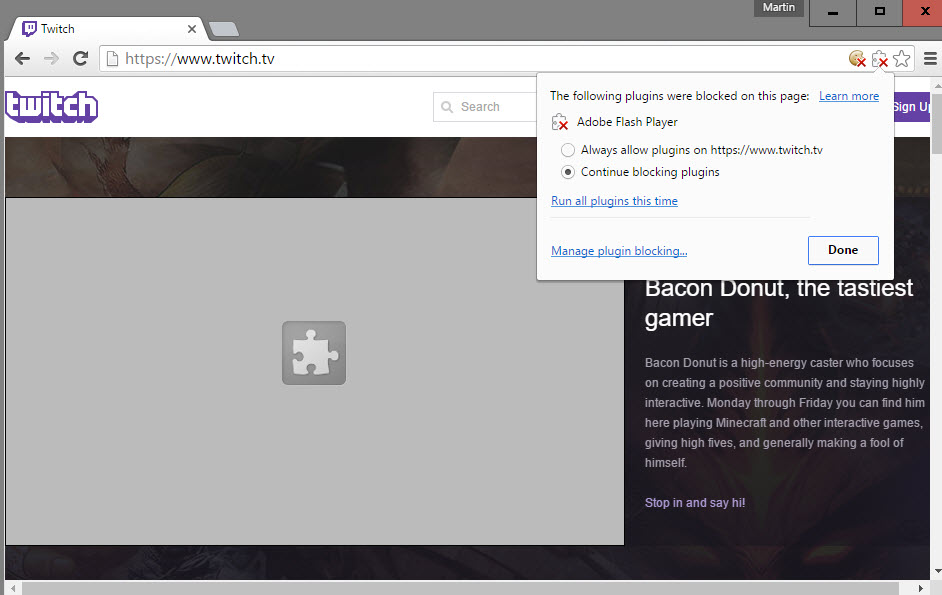Select the Twitch tab
Screen dimensions: 942x595
tap(108, 29)
